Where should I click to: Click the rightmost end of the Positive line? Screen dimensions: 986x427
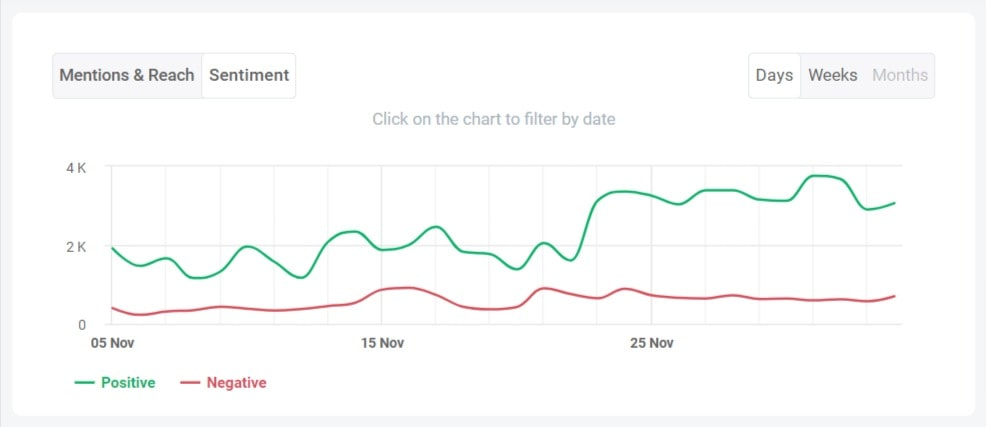click(894, 203)
